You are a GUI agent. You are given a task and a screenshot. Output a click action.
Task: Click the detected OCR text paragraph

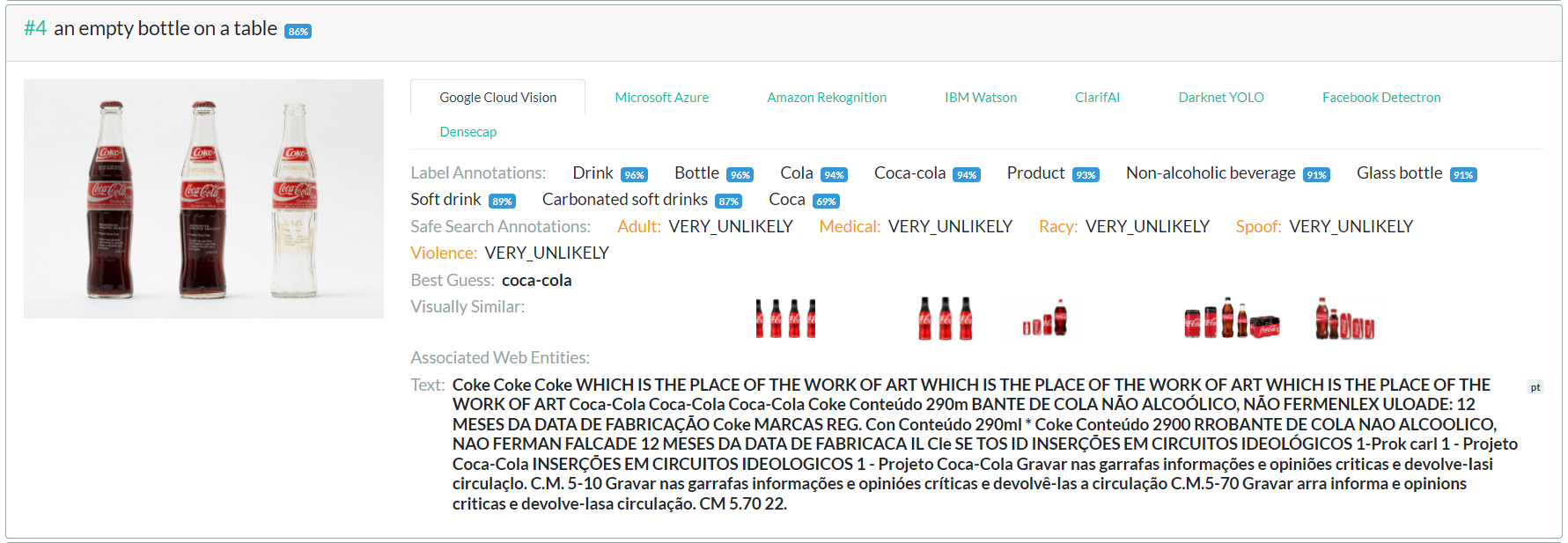(x=985, y=444)
